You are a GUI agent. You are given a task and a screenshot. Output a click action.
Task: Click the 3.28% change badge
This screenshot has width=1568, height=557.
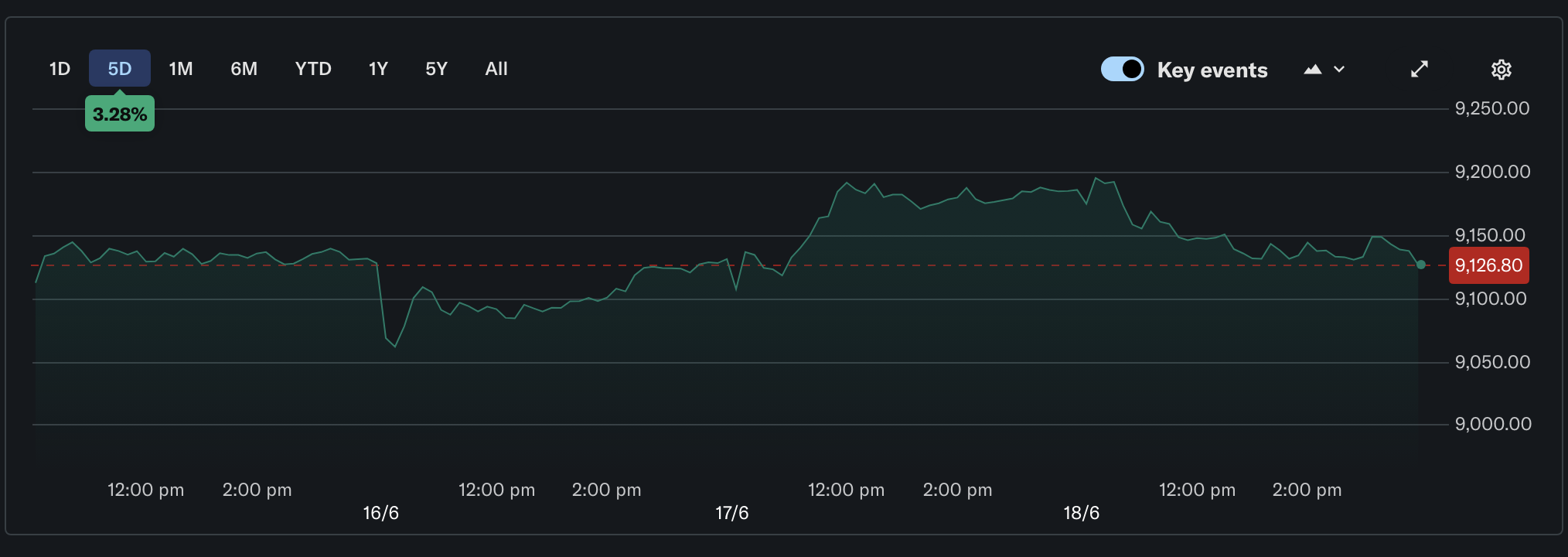pos(120,114)
